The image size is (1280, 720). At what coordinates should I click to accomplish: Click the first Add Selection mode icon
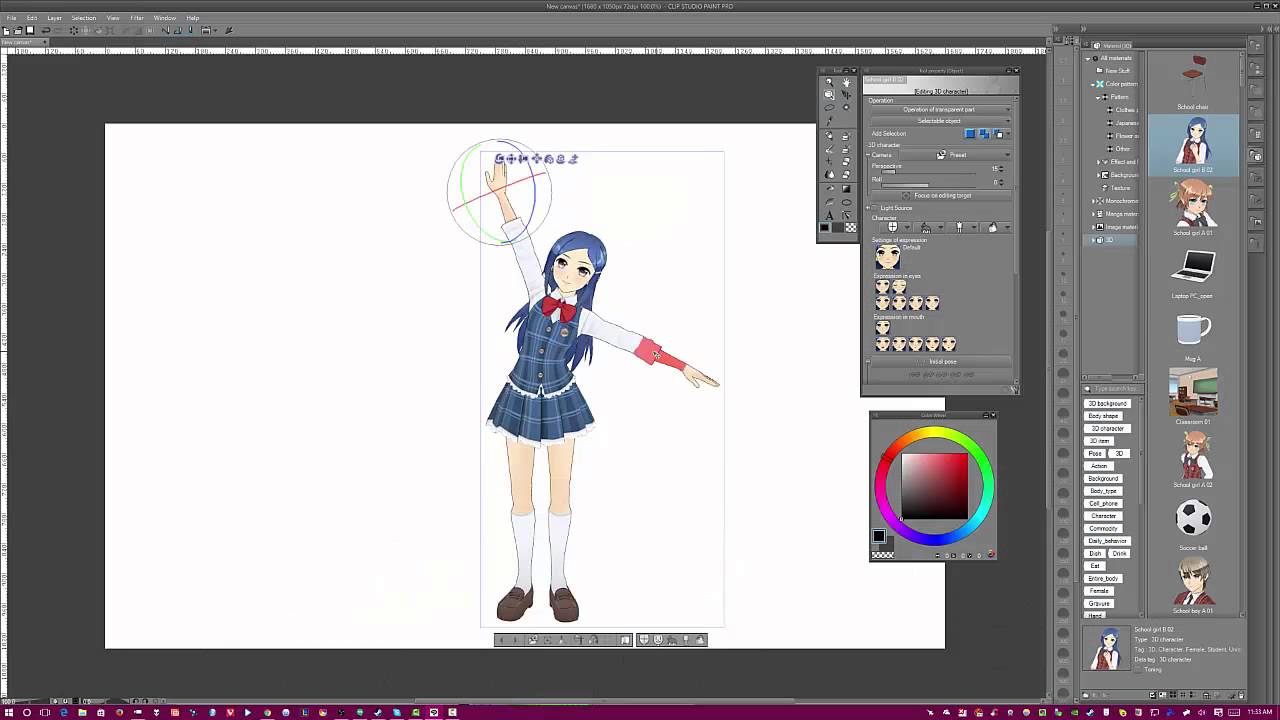click(970, 134)
